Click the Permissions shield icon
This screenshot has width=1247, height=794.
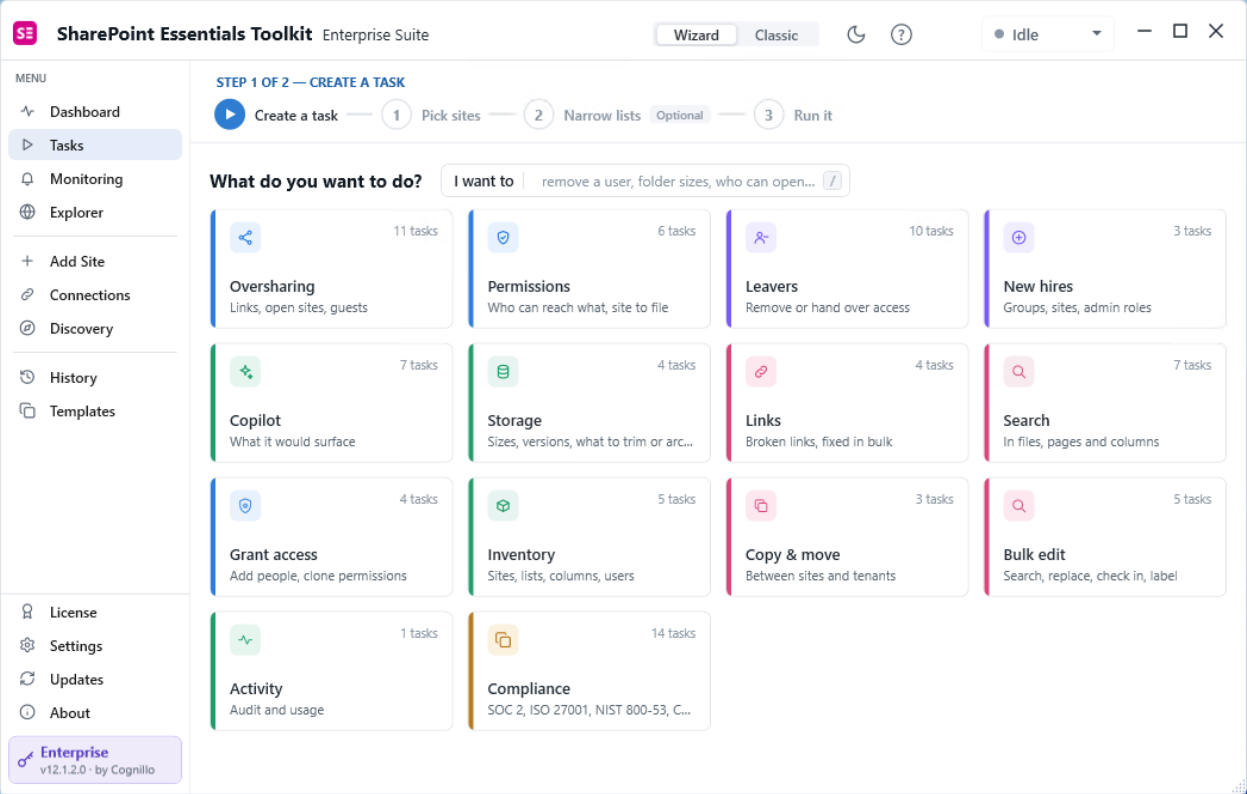pyautogui.click(x=503, y=237)
